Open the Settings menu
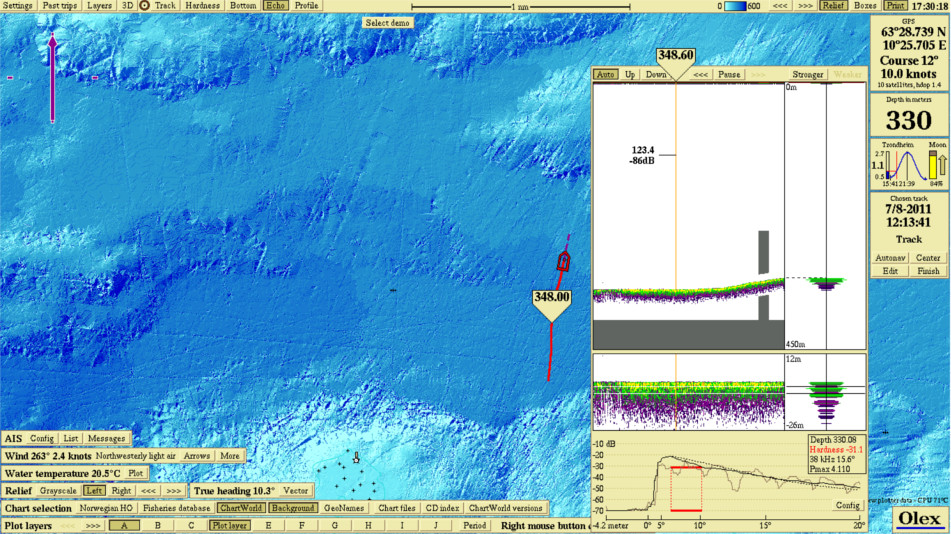 18,5
